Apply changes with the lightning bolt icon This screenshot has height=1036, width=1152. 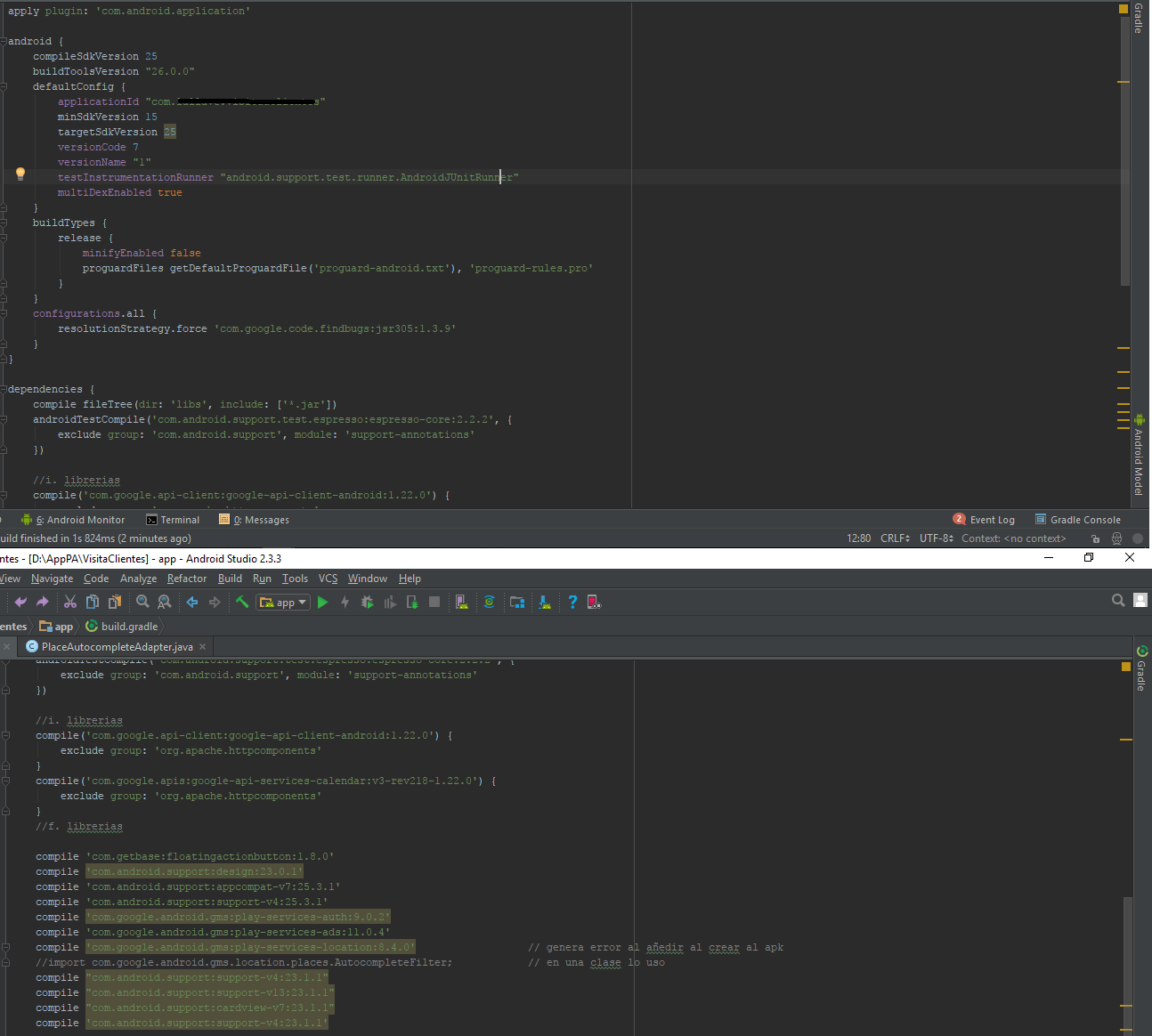(345, 603)
